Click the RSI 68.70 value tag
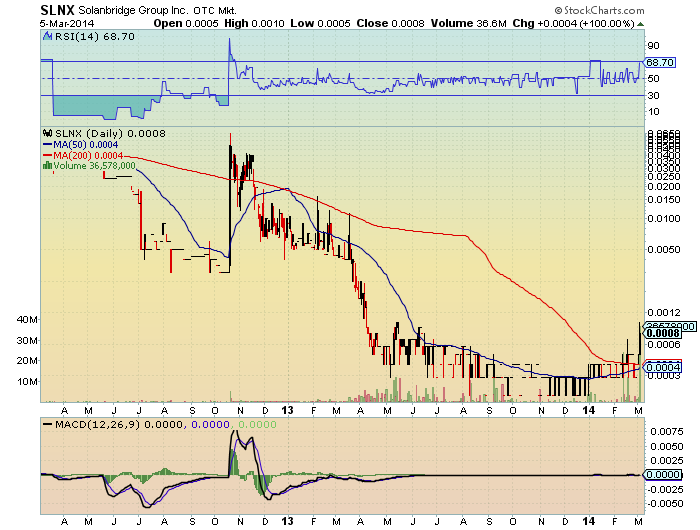Viewport: 700px width, 530px height. (659, 63)
